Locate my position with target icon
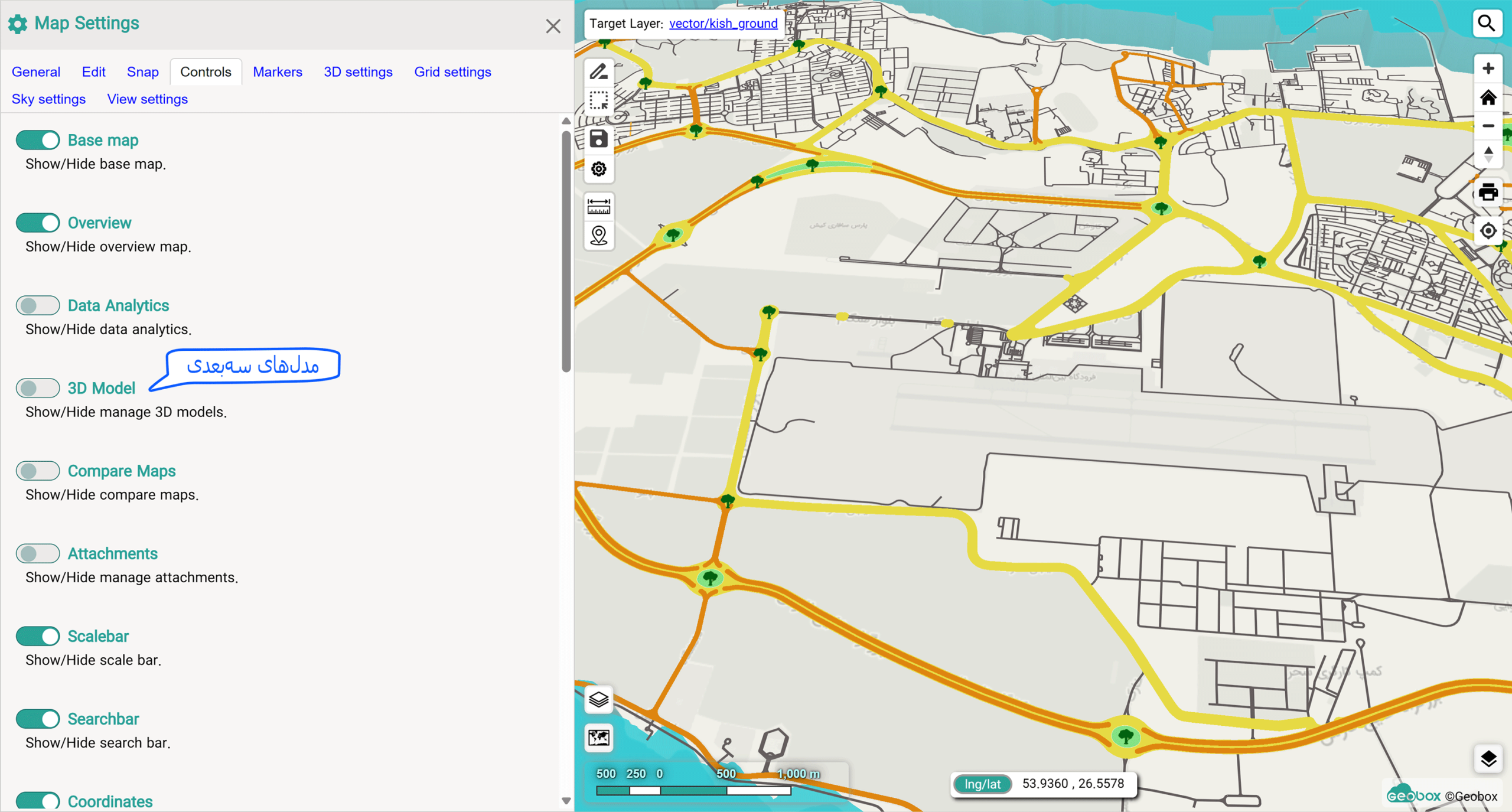 (x=1488, y=231)
